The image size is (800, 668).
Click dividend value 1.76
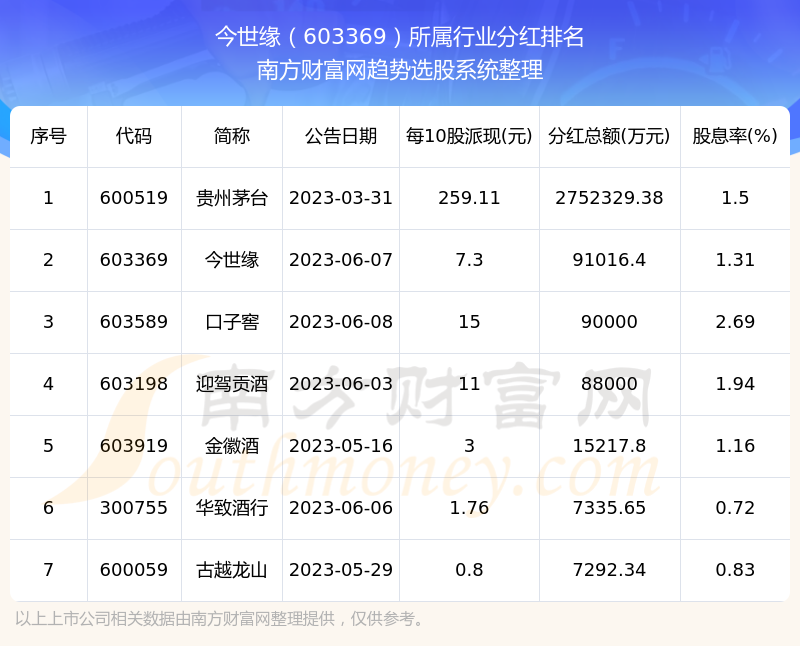(x=469, y=508)
